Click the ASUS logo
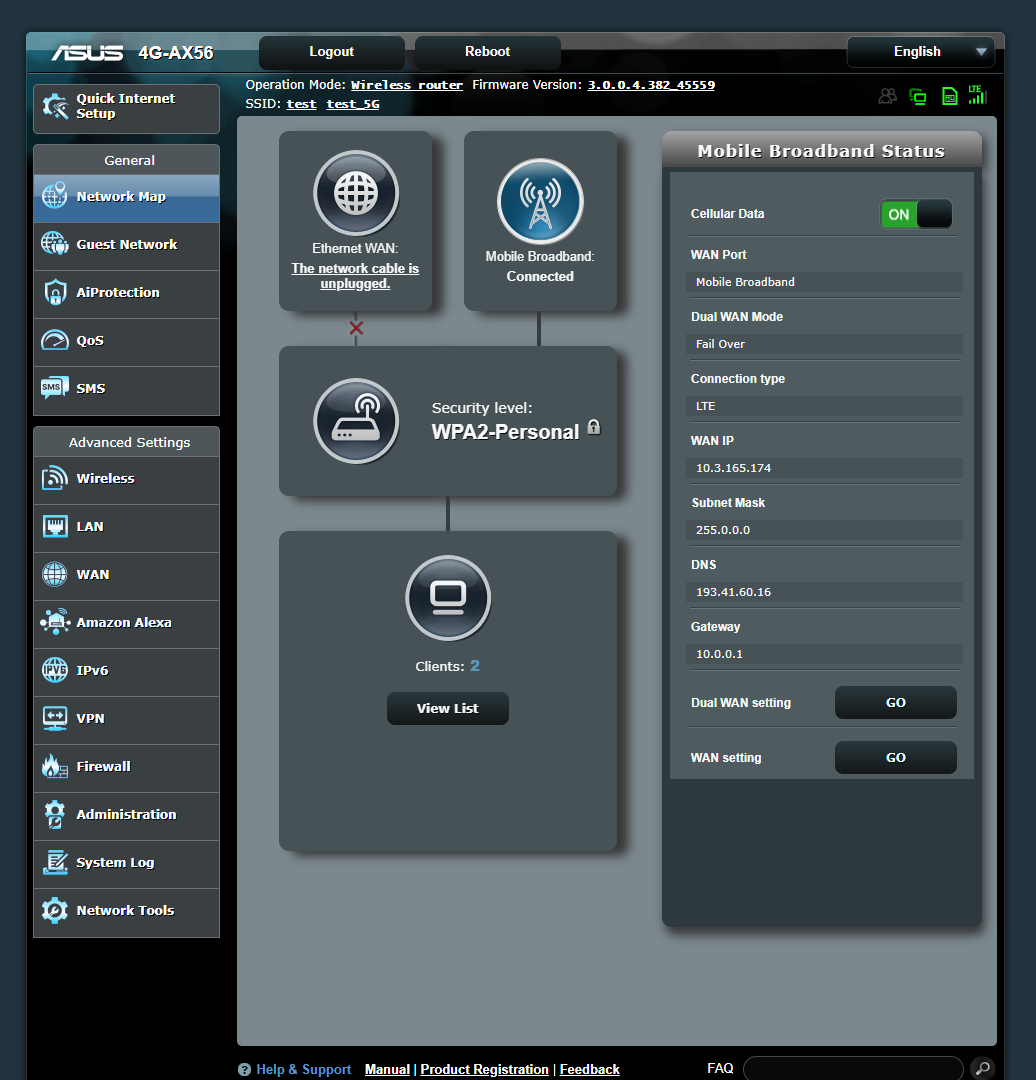 [87, 52]
